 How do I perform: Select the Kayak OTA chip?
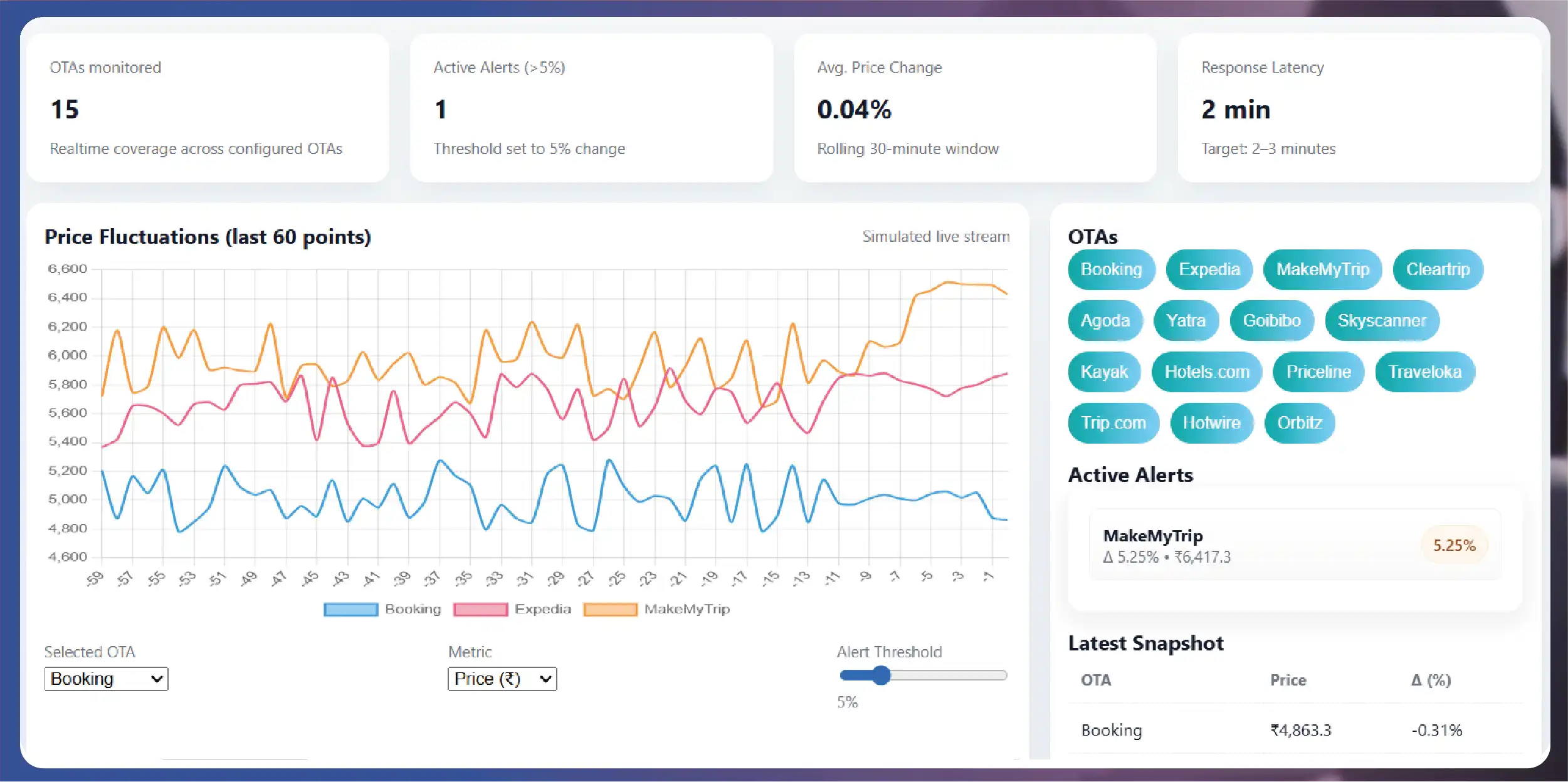1103,372
